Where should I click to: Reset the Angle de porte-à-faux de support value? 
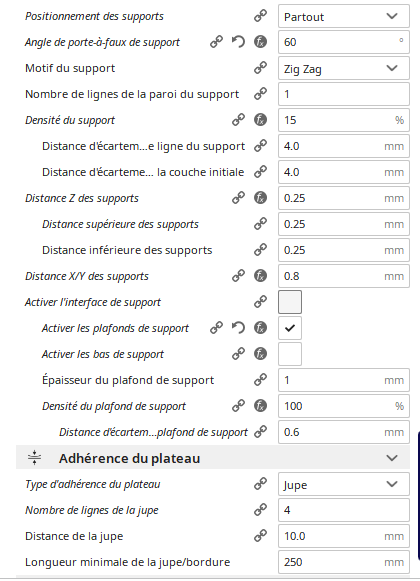click(x=238, y=42)
